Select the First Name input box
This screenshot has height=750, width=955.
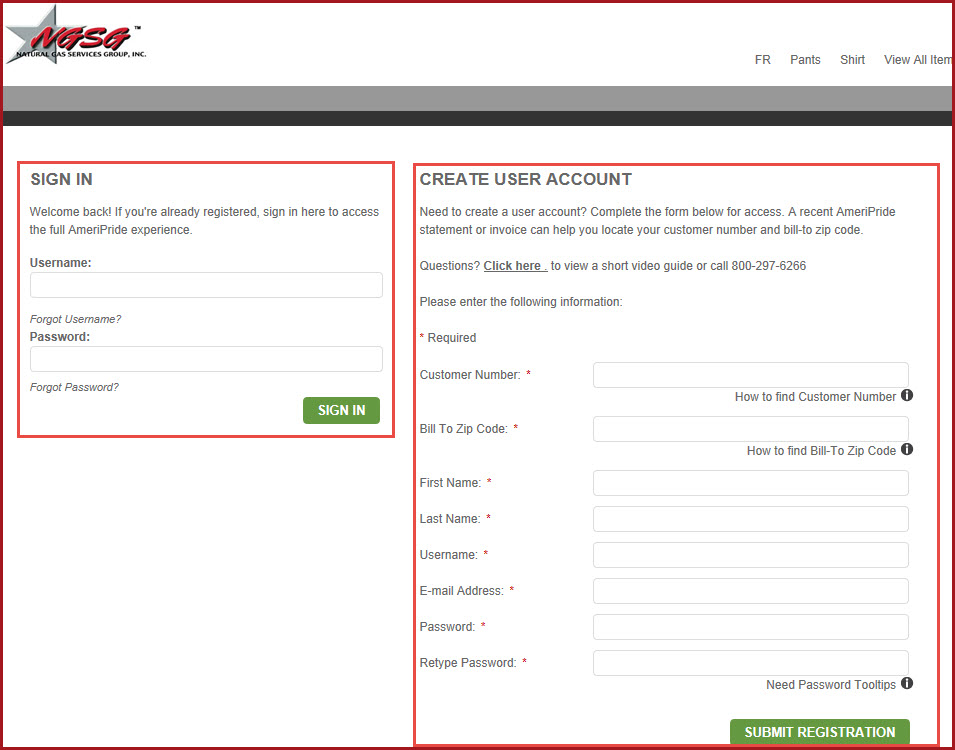pyautogui.click(x=750, y=483)
